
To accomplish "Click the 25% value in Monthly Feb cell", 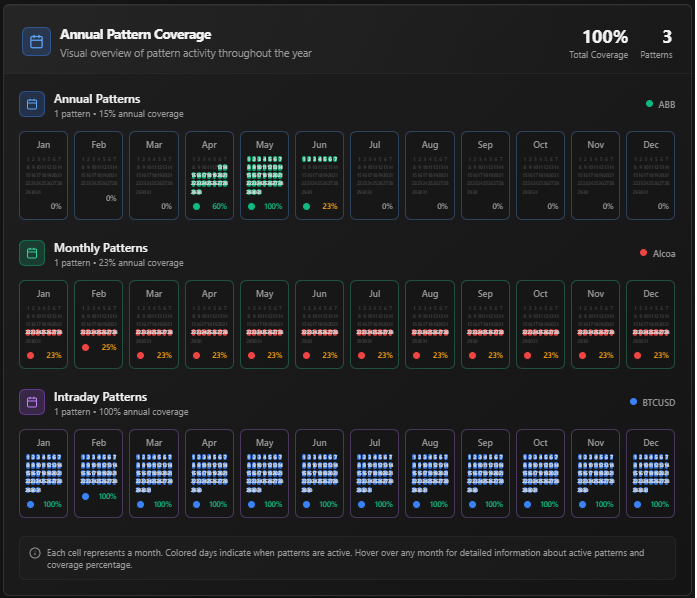I will pyautogui.click(x=109, y=347).
